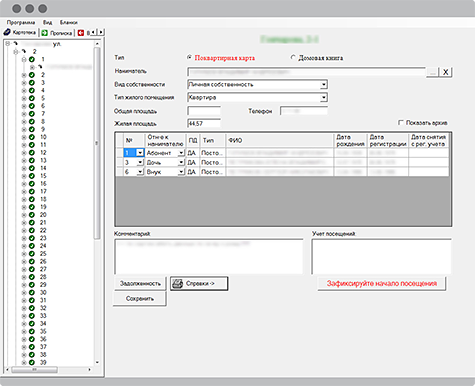Click green check icon of apartment 7
This screenshot has height=386, width=475.
32,114
